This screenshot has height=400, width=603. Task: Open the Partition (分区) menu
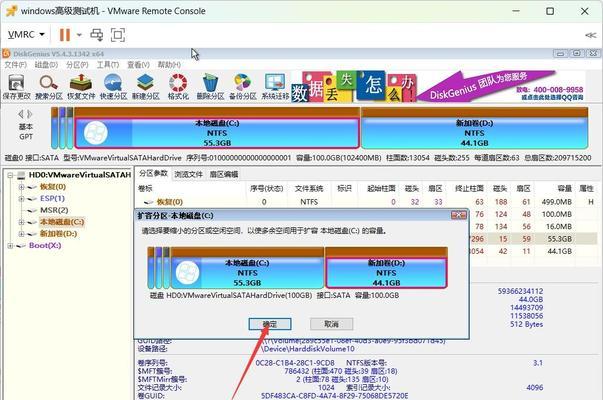[x=77, y=65]
